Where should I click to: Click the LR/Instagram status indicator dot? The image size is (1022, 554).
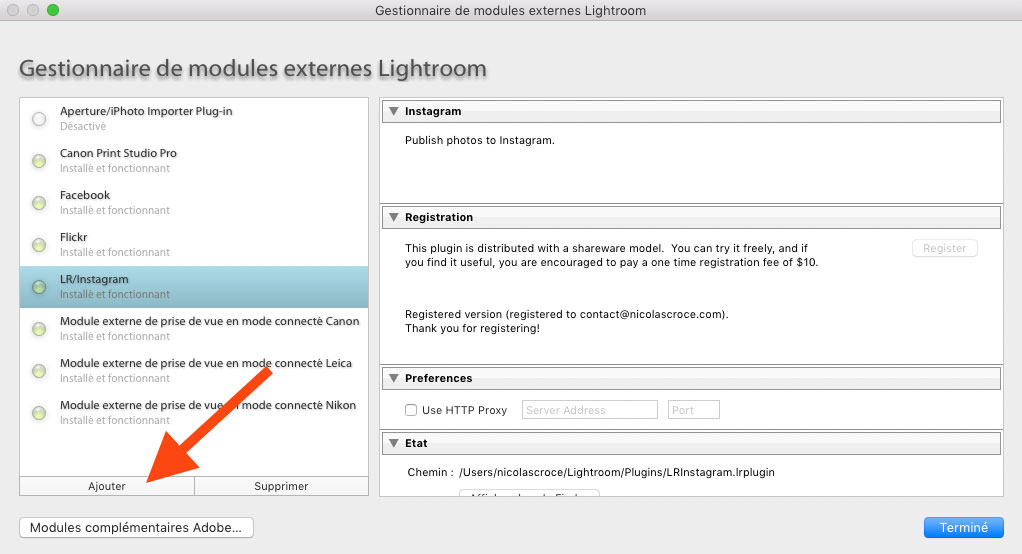pos(39,287)
